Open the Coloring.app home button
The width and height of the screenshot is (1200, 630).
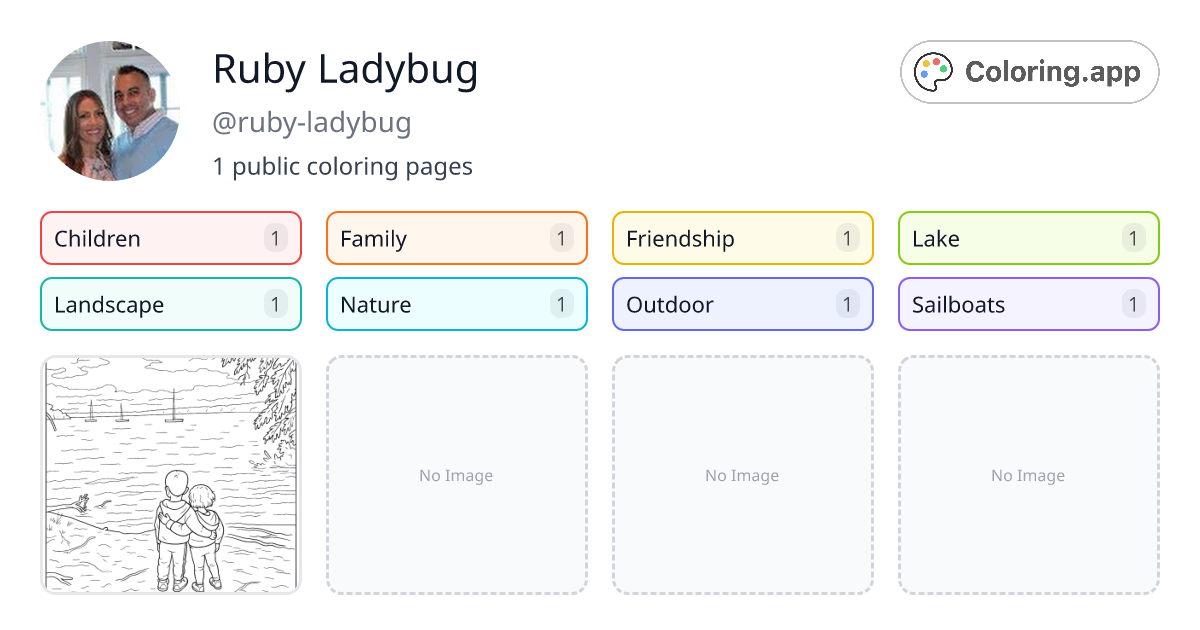click(x=1029, y=72)
